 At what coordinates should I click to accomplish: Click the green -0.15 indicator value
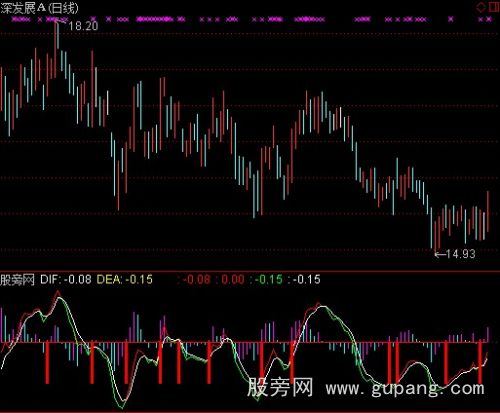269,279
